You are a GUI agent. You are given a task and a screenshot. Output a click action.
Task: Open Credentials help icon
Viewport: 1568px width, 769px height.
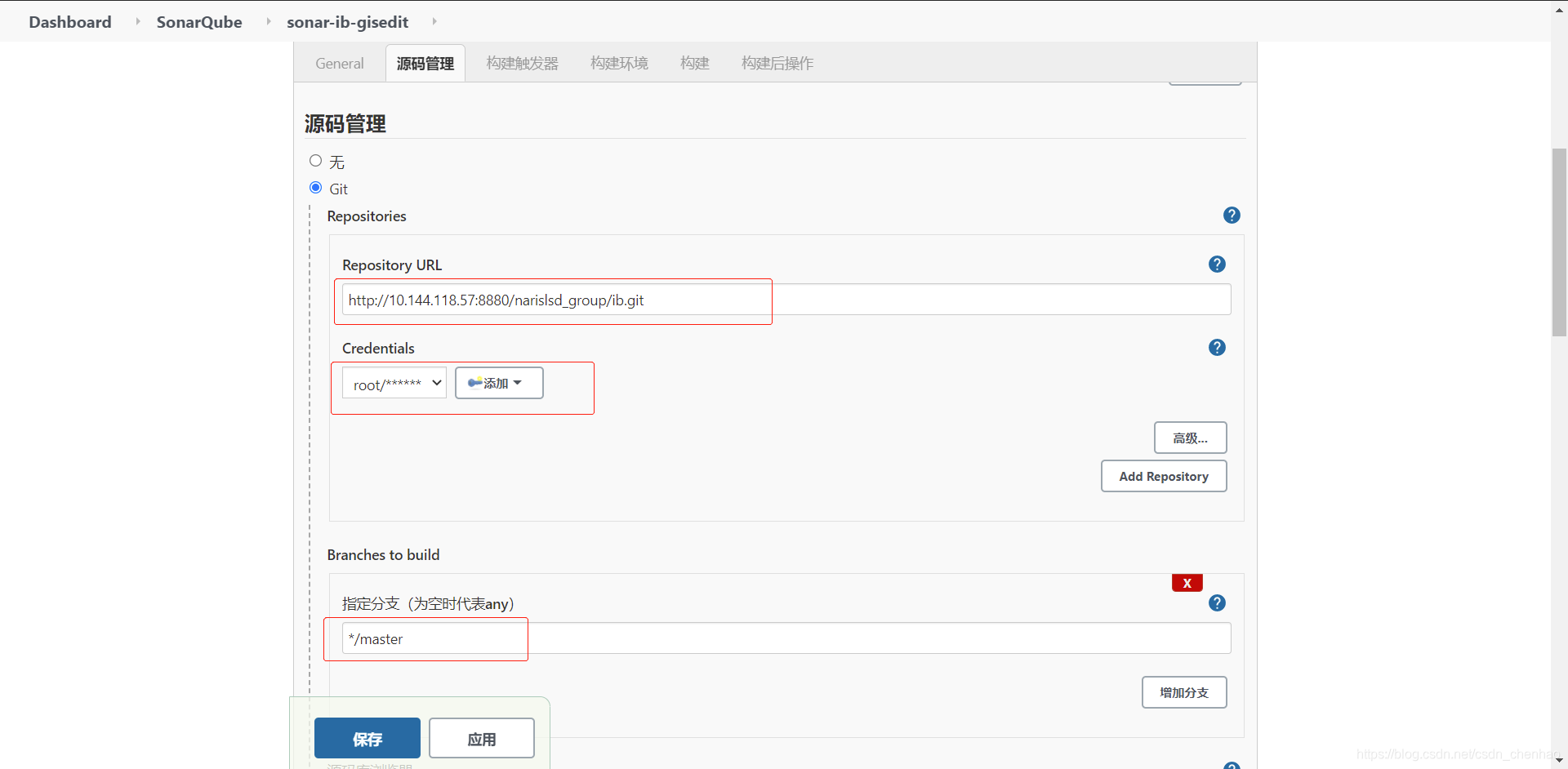[1217, 348]
